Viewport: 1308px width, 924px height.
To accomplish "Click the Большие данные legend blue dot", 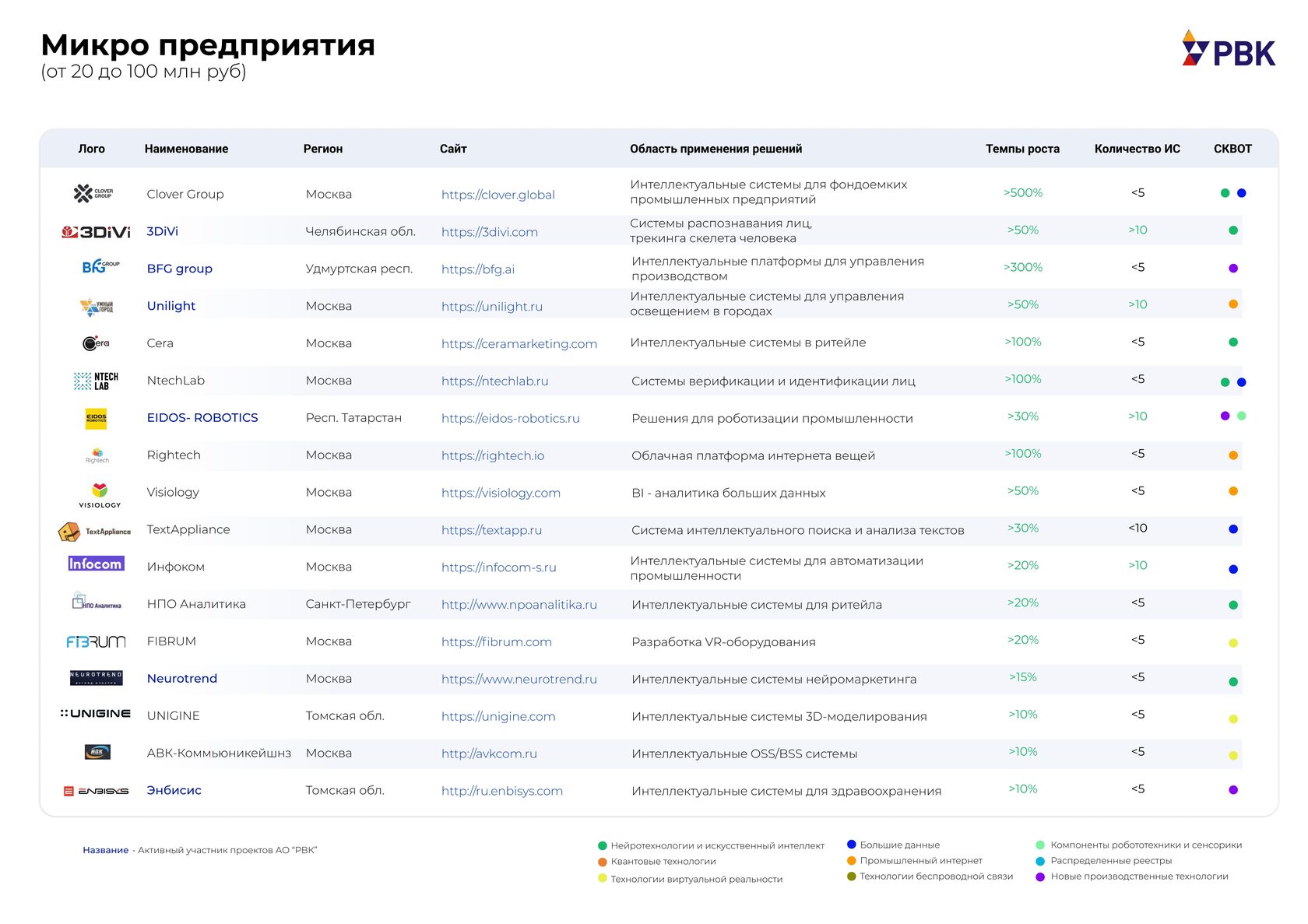I will [852, 845].
